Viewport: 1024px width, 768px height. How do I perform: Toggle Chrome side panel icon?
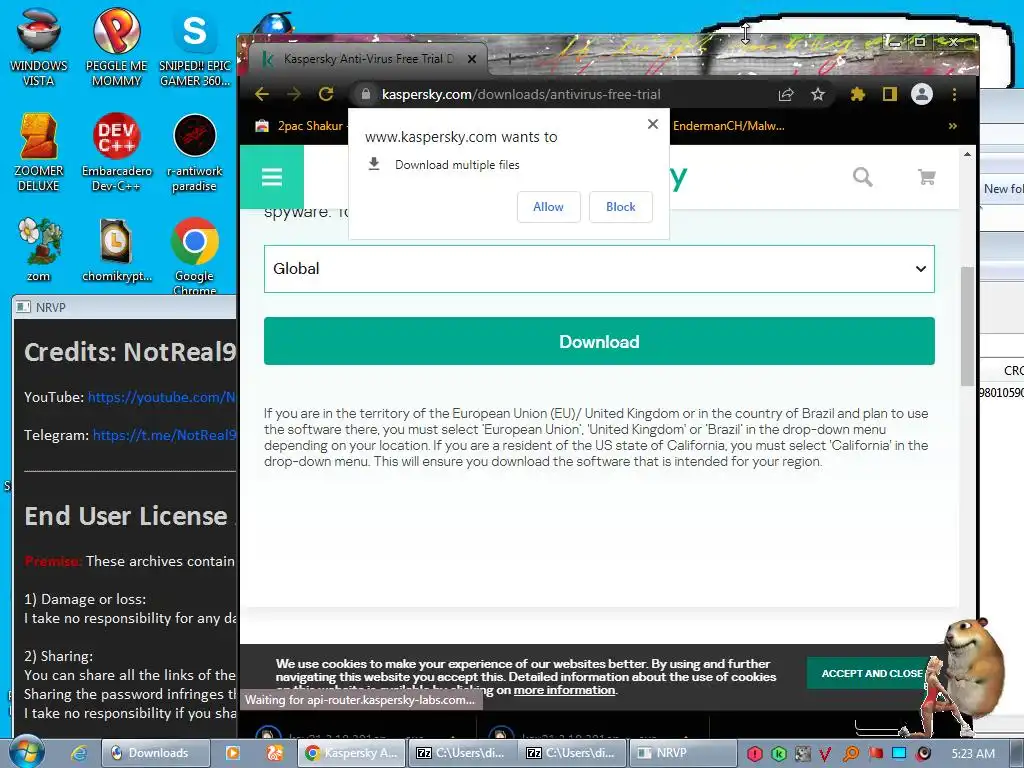889,94
